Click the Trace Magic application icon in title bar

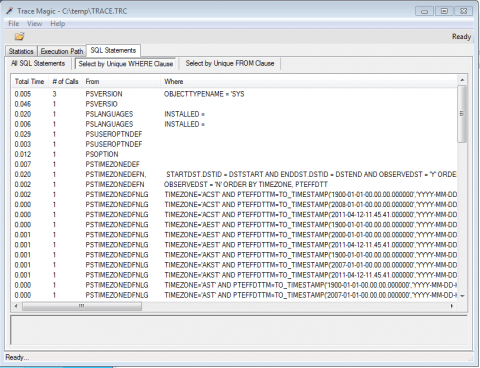[x=10, y=11]
